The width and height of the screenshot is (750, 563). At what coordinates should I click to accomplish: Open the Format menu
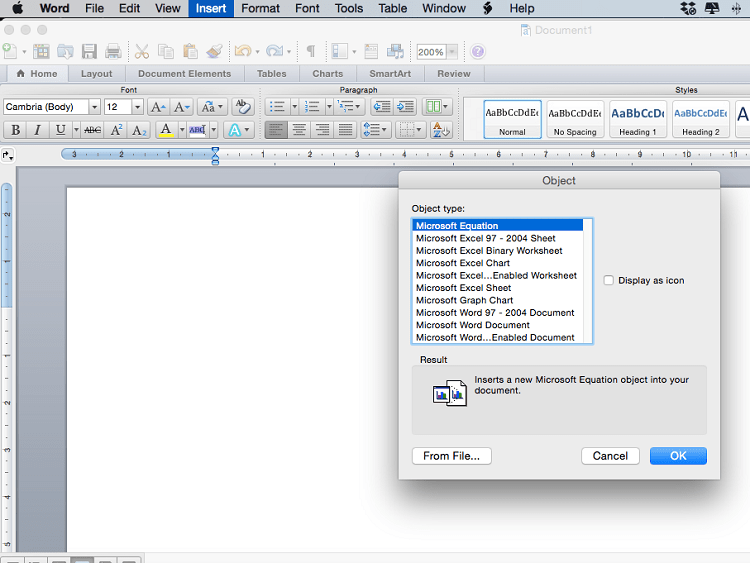coord(260,8)
